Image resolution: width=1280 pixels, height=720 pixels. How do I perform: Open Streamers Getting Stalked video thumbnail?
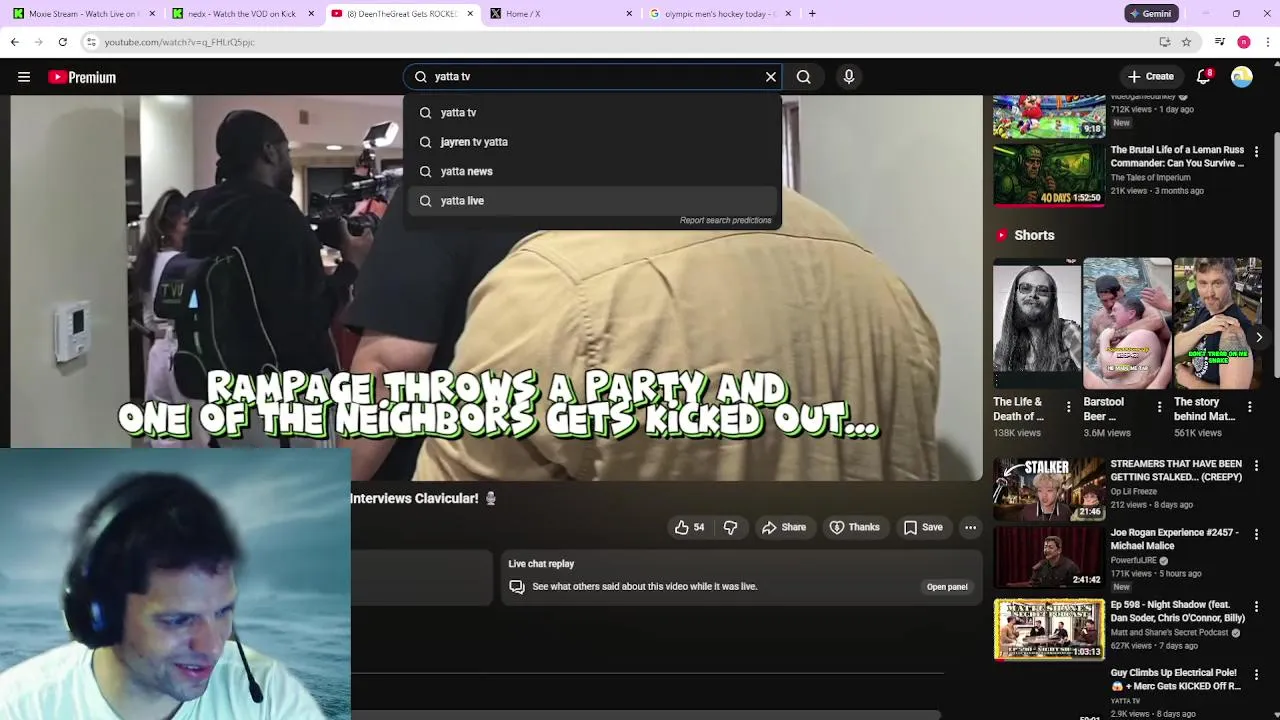pos(1049,489)
